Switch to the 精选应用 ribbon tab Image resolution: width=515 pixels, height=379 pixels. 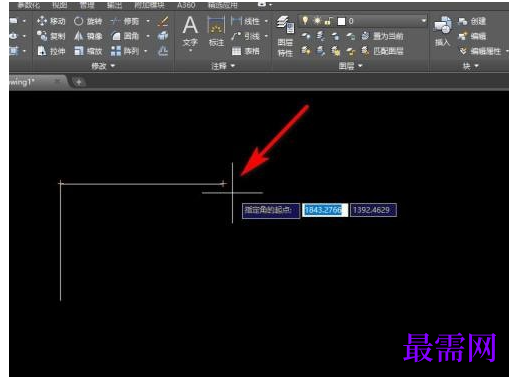click(x=222, y=6)
